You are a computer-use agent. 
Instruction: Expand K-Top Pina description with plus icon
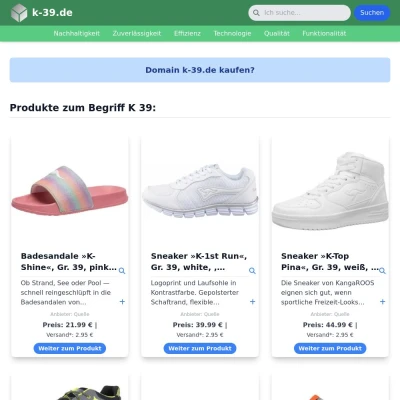pyautogui.click(x=382, y=302)
